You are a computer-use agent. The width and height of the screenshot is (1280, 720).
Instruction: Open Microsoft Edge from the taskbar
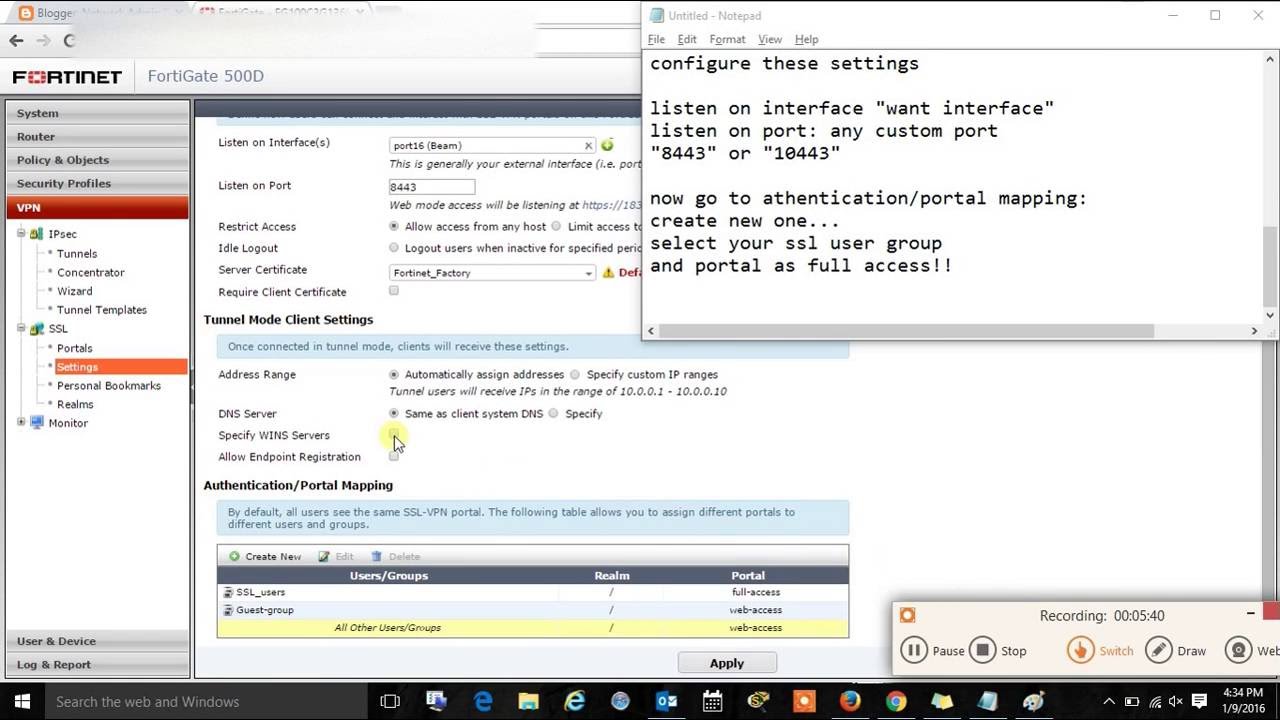point(482,701)
